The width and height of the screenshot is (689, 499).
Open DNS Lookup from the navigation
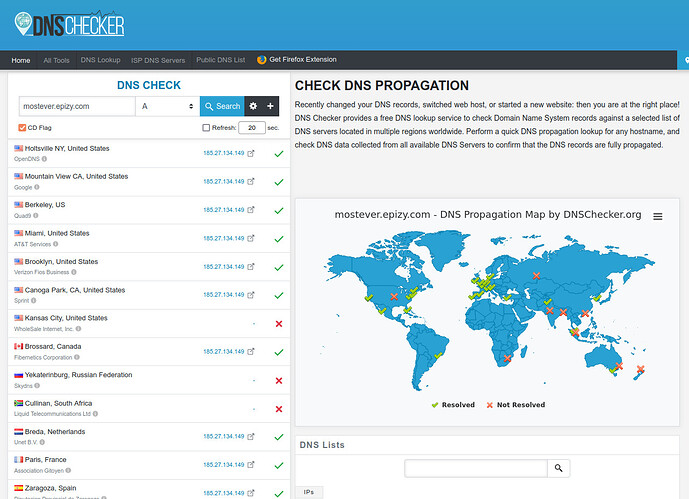click(x=100, y=60)
